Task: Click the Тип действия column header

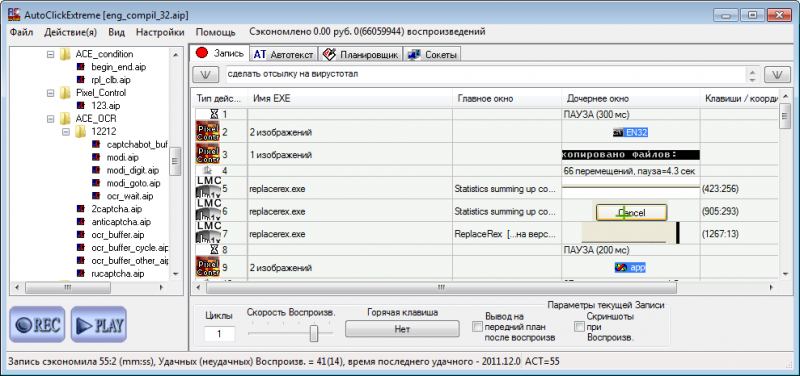Action: pyautogui.click(x=219, y=98)
